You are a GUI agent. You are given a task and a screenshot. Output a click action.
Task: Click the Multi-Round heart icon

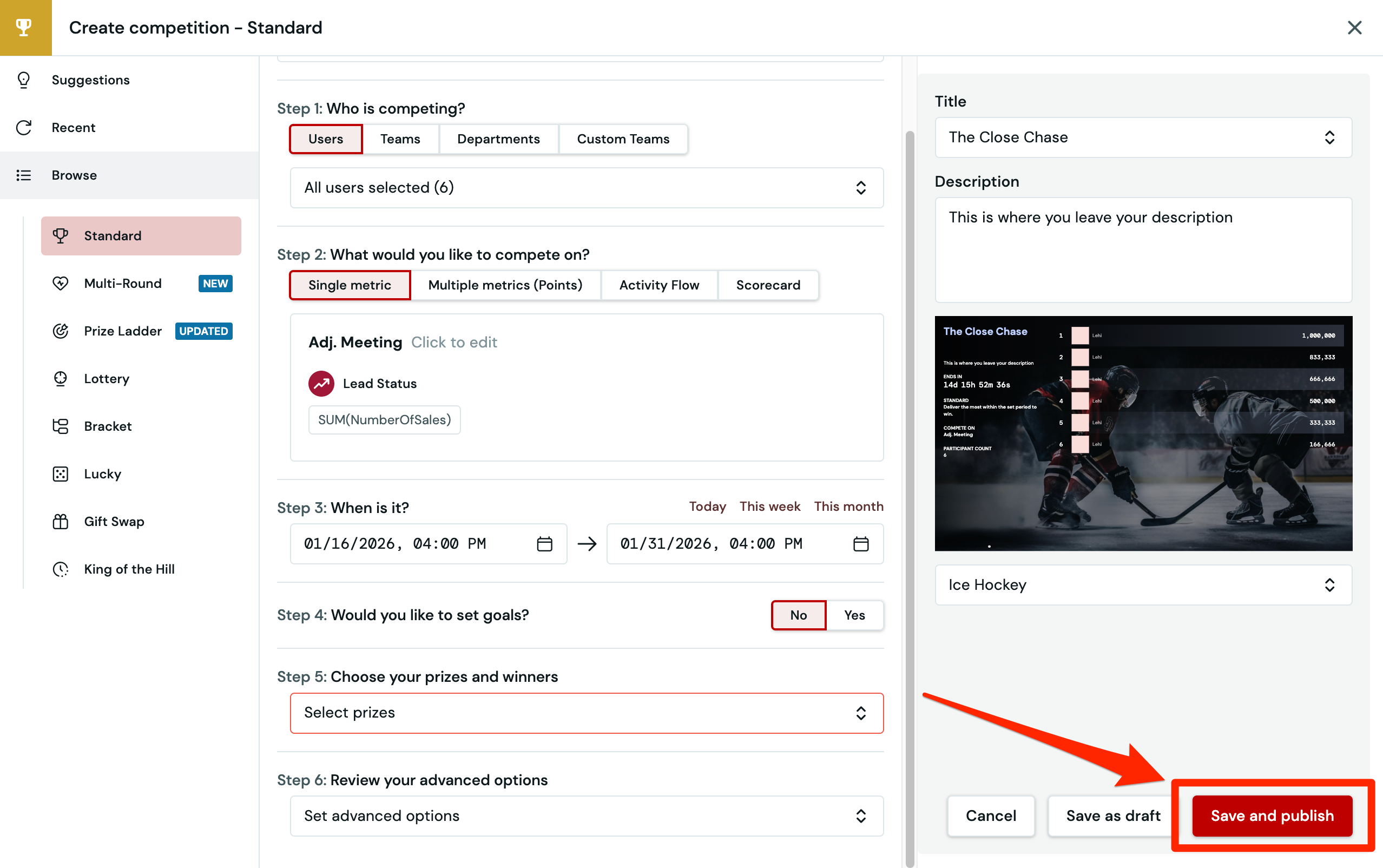[x=60, y=284]
